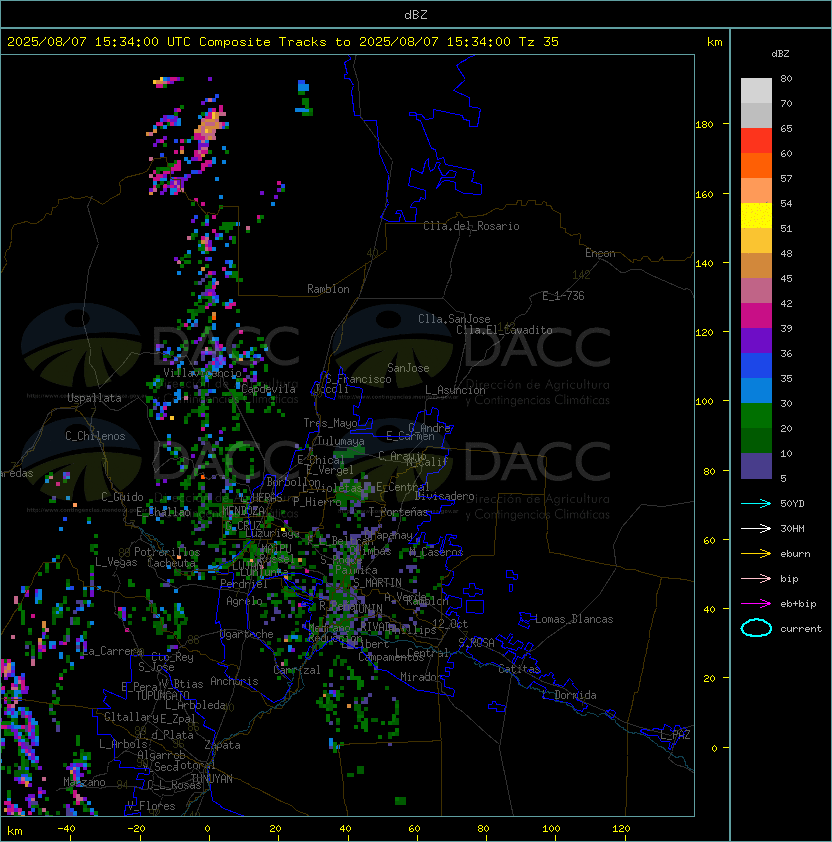Select the light grey swatch between 80 and 70
Viewport: 832px width, 842px height.
pyautogui.click(x=756, y=91)
